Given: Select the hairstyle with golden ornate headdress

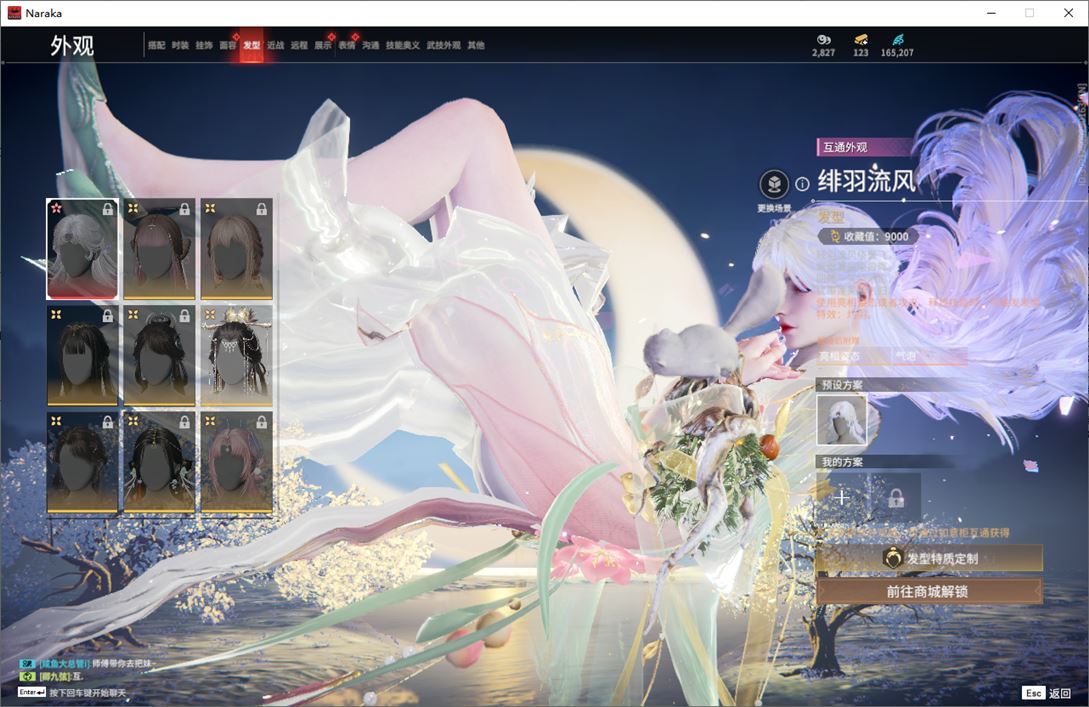Looking at the screenshot, I should (236, 356).
